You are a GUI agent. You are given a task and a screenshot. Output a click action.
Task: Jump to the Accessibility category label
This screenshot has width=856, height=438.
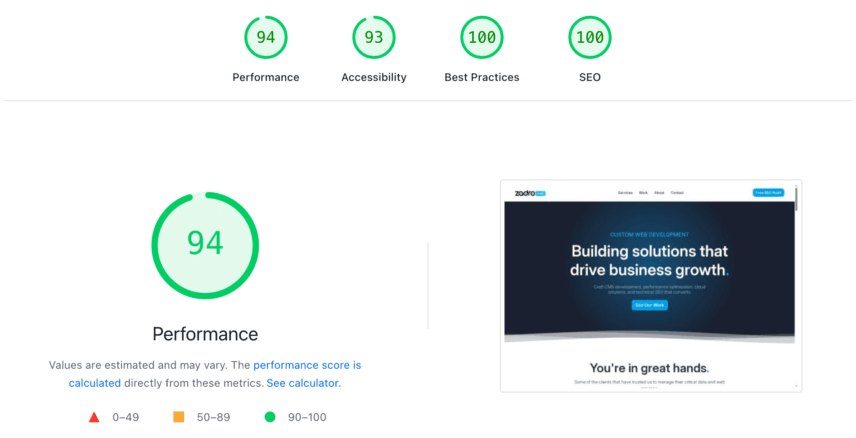click(373, 77)
